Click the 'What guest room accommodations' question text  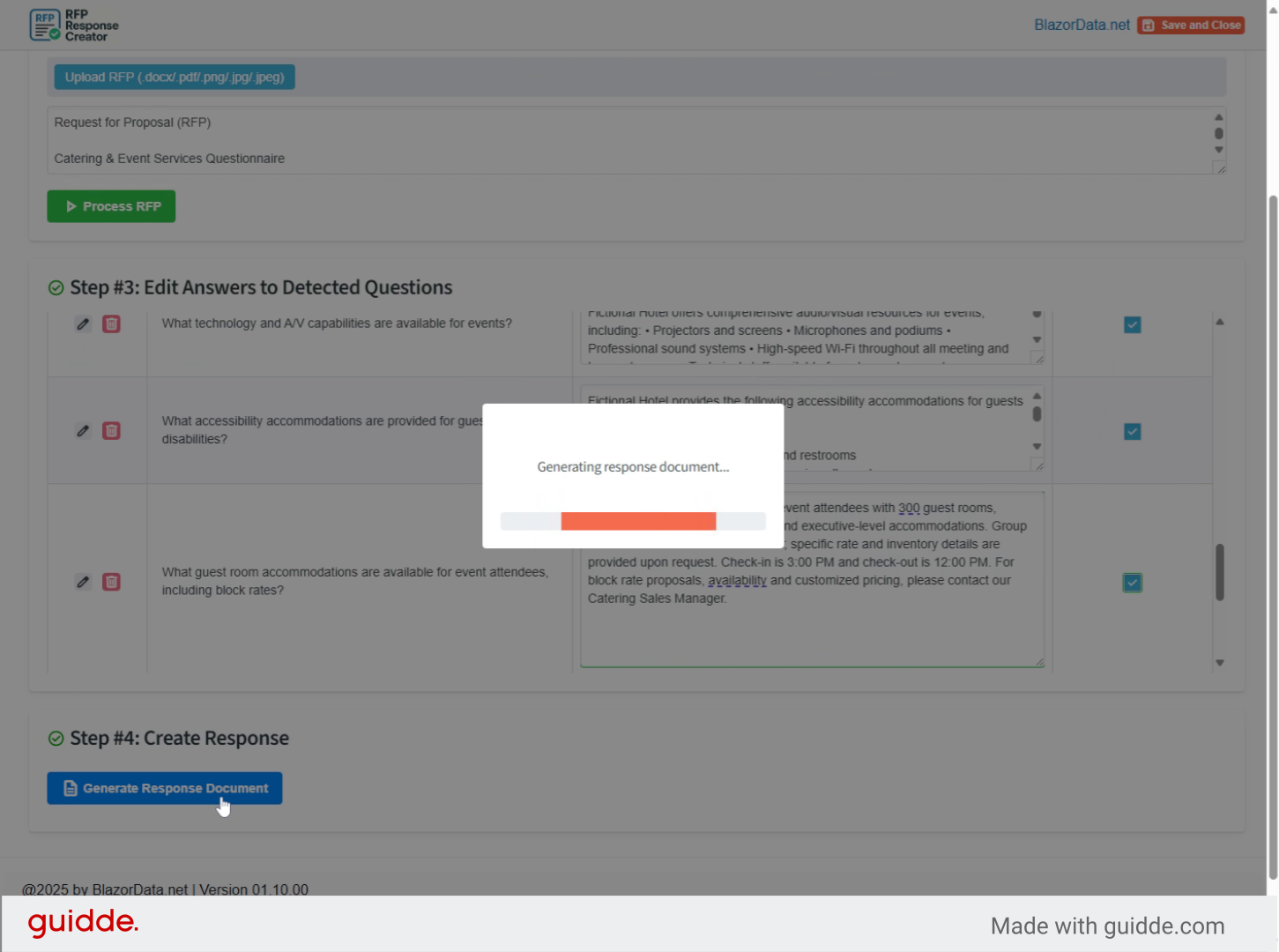click(355, 581)
